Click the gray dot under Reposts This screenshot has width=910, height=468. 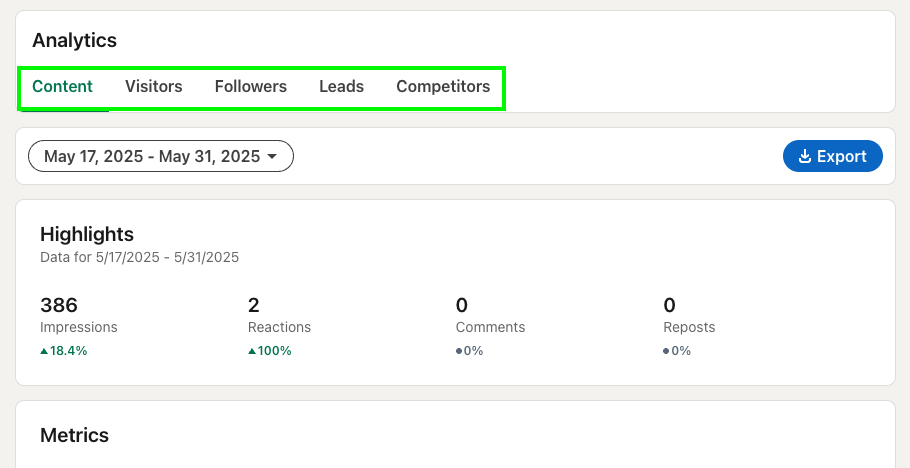coord(667,351)
